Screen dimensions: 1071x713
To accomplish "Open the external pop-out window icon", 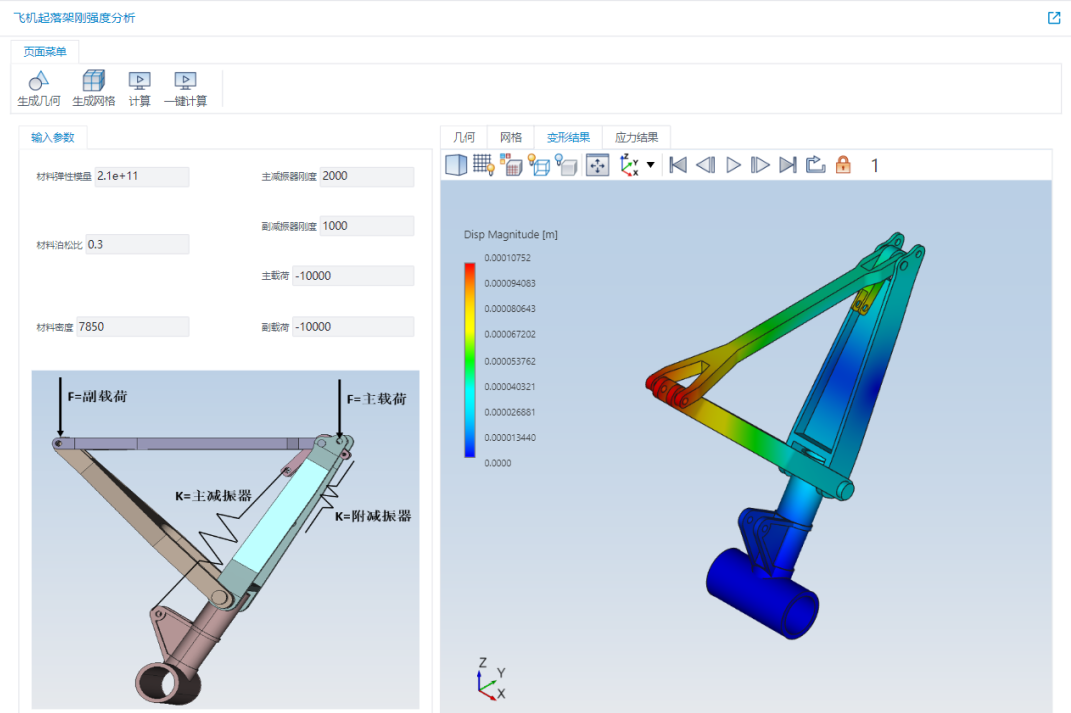I will [x=1054, y=18].
